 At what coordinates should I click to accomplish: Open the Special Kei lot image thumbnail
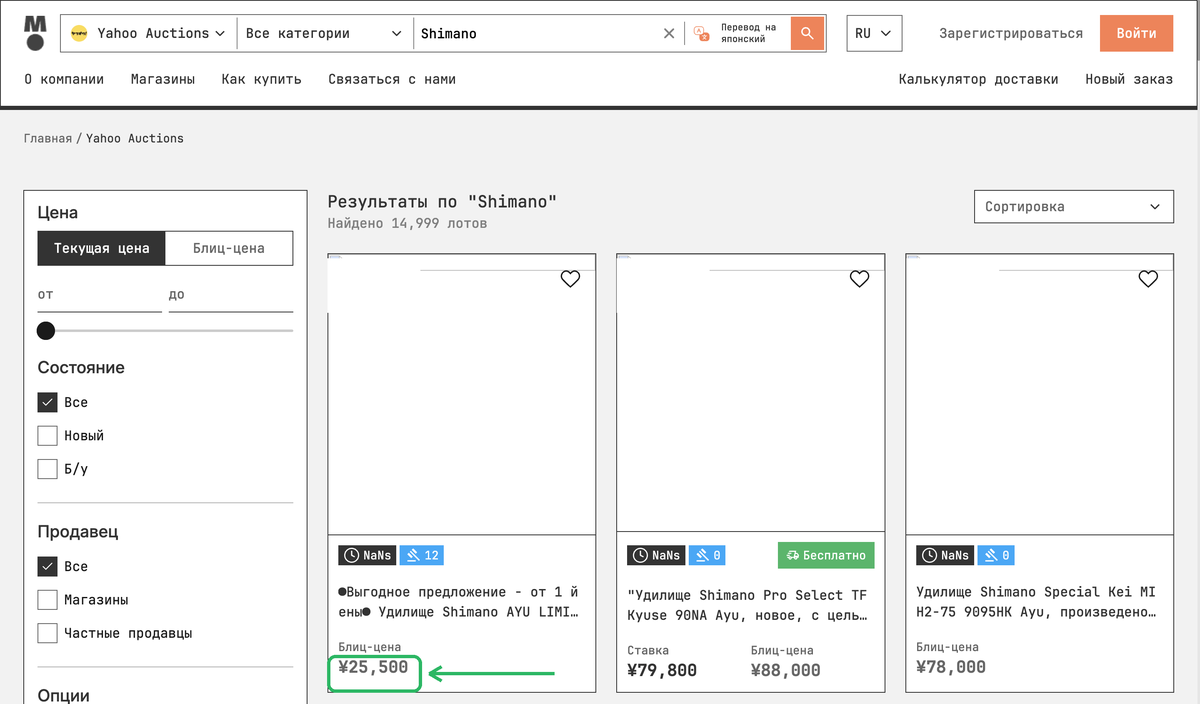pyautogui.click(x=1040, y=394)
